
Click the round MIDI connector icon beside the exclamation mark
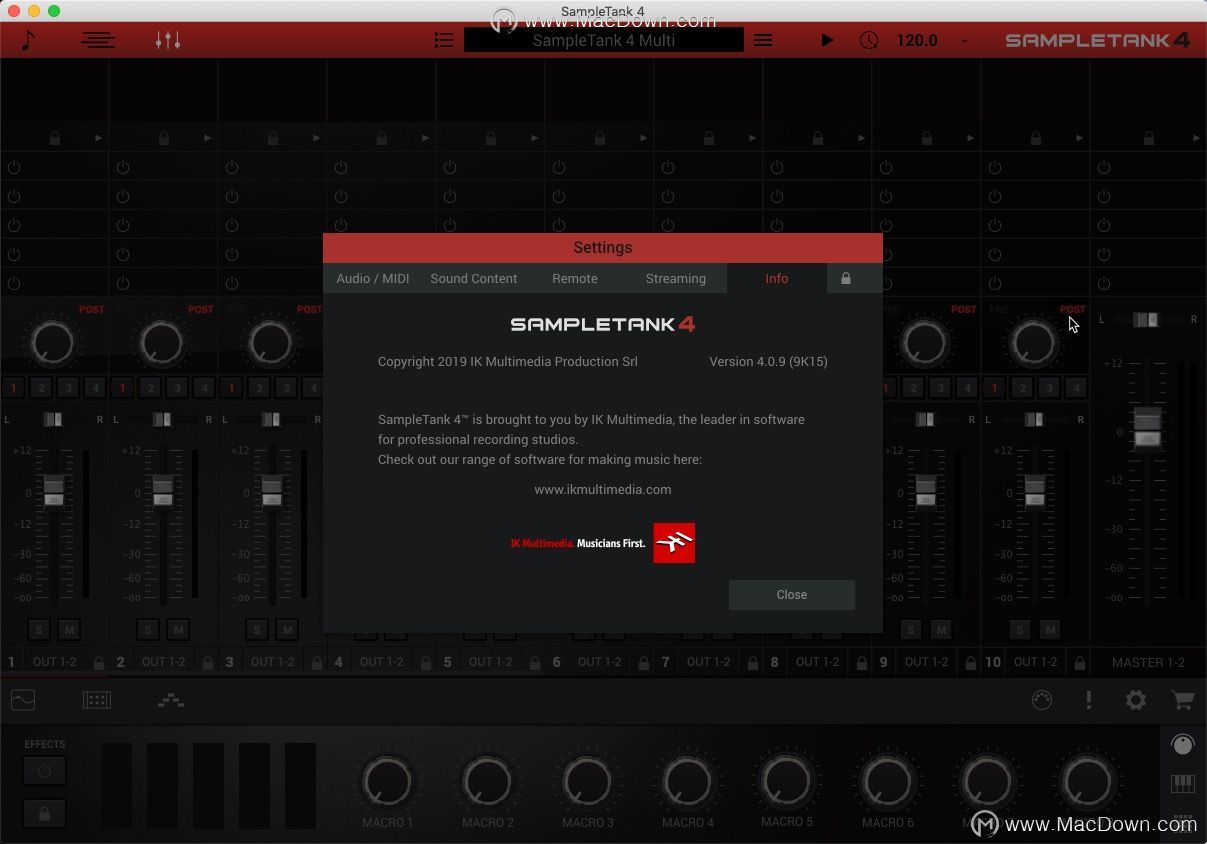point(1042,700)
